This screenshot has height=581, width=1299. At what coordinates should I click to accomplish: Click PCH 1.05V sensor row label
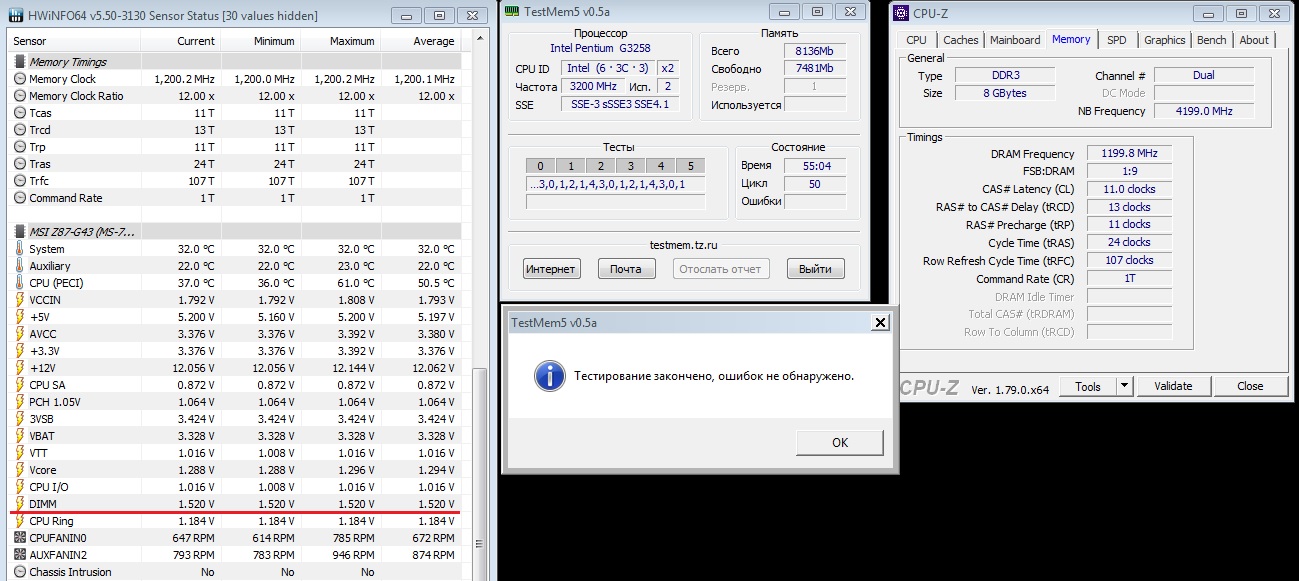click(56, 402)
